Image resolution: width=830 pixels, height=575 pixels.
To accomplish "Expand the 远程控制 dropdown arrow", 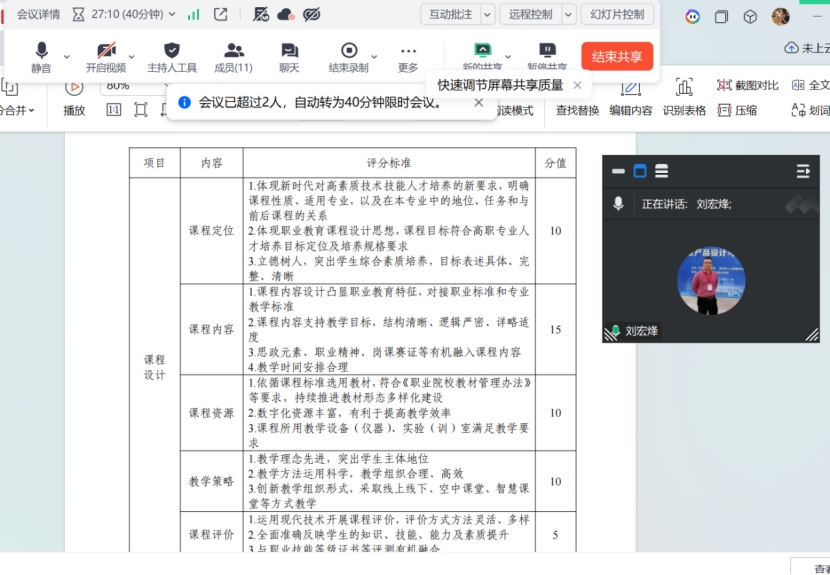I will click(x=568, y=14).
